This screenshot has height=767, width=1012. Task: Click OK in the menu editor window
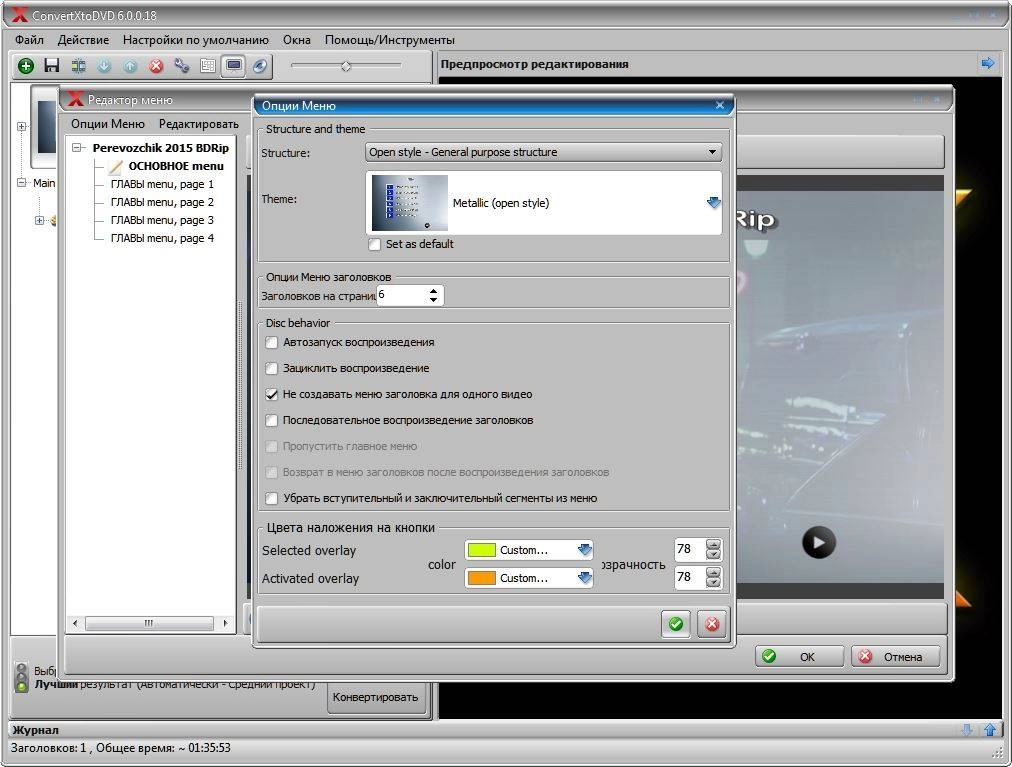click(x=799, y=657)
